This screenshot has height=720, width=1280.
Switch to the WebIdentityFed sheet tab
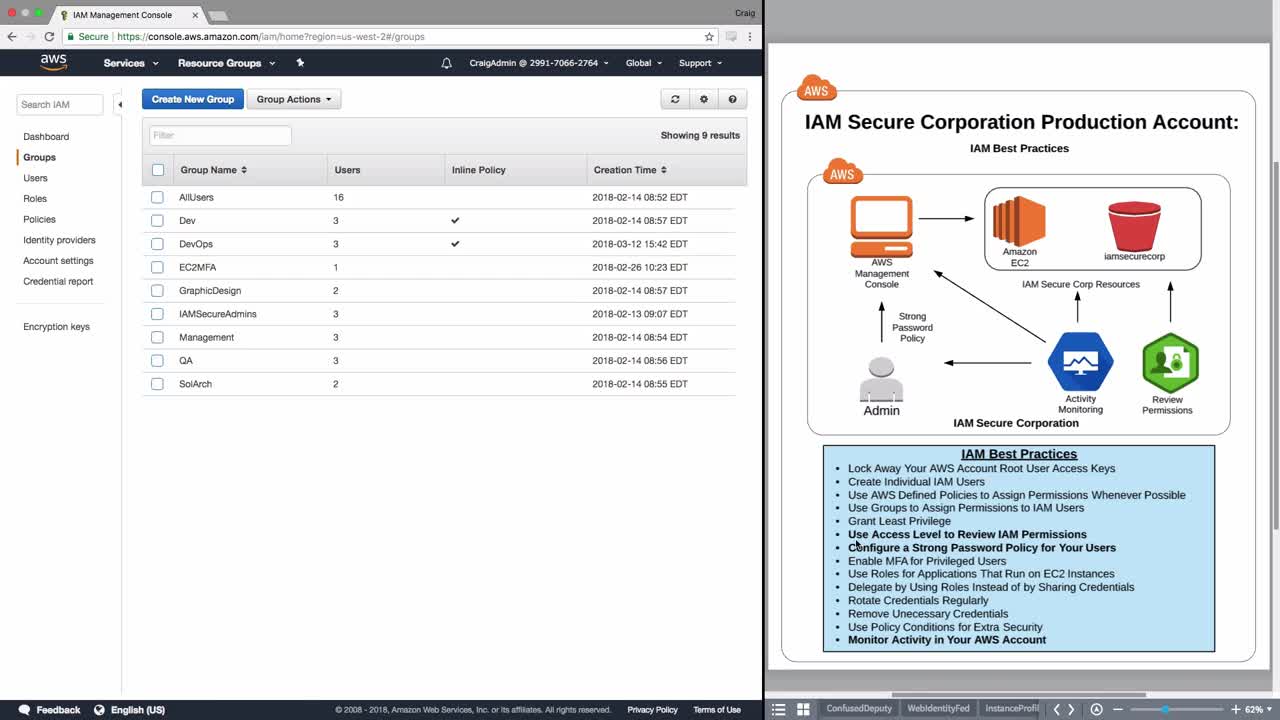coord(938,709)
